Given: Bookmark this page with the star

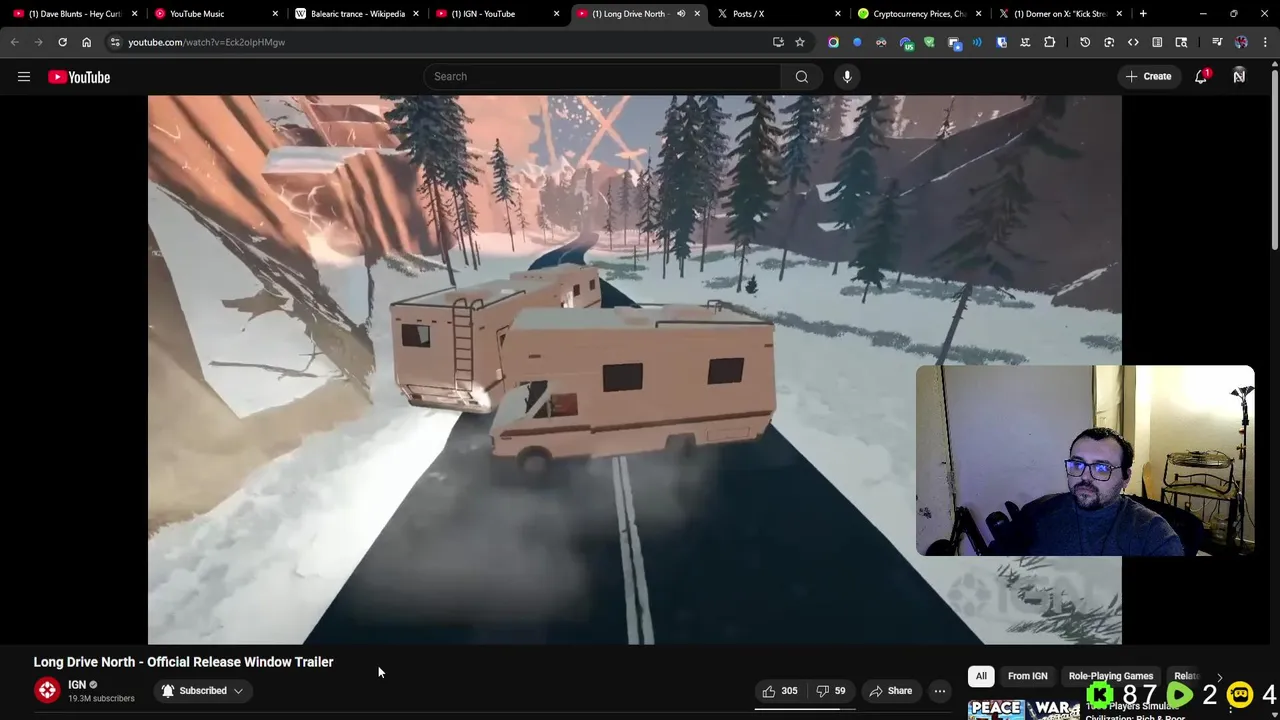Looking at the screenshot, I should (x=800, y=42).
